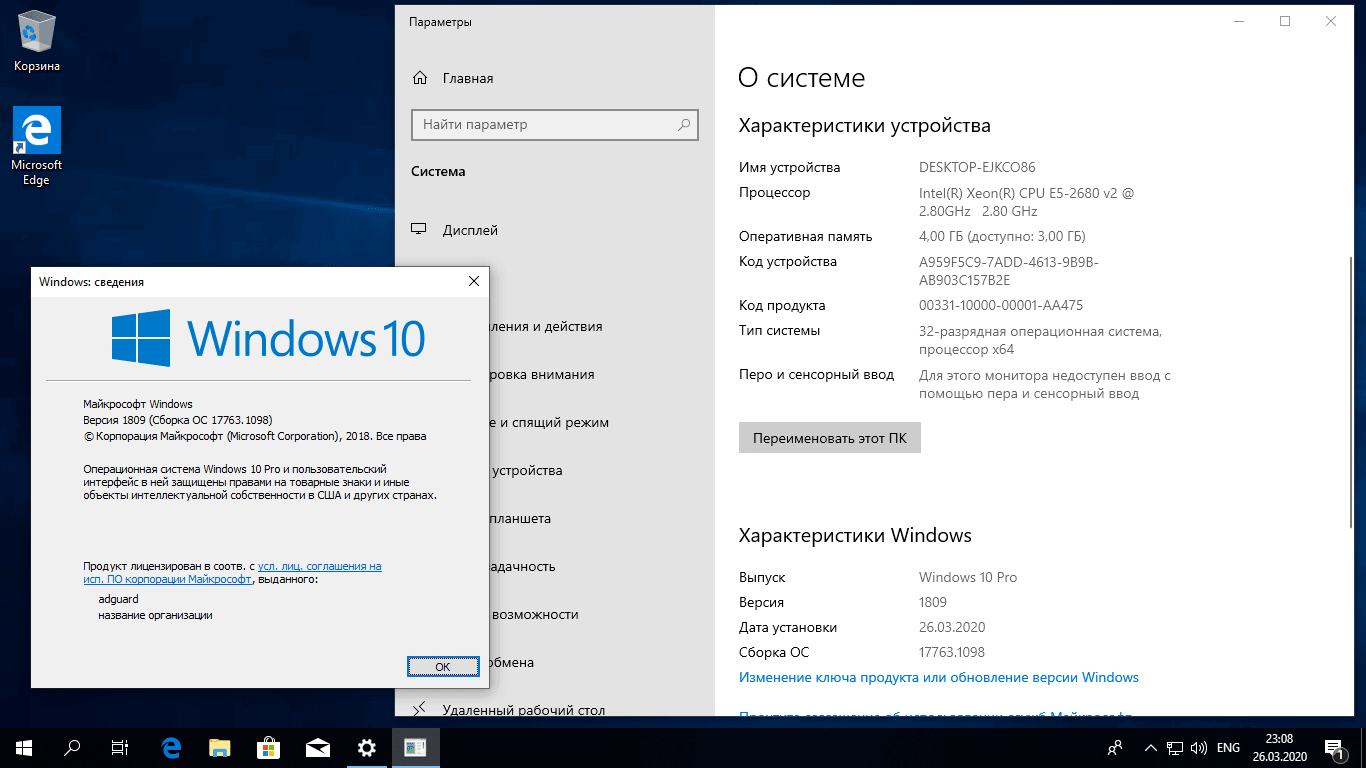Open the Mail app on taskbar
This screenshot has width=1366, height=768.
tap(318, 747)
